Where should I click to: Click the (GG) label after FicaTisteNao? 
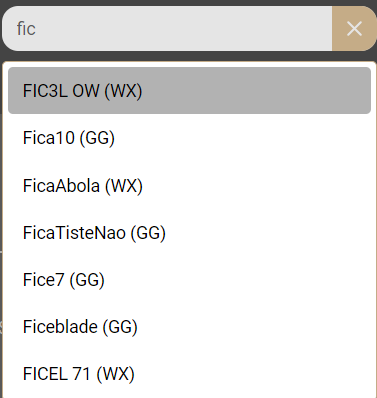pyautogui.click(x=148, y=233)
